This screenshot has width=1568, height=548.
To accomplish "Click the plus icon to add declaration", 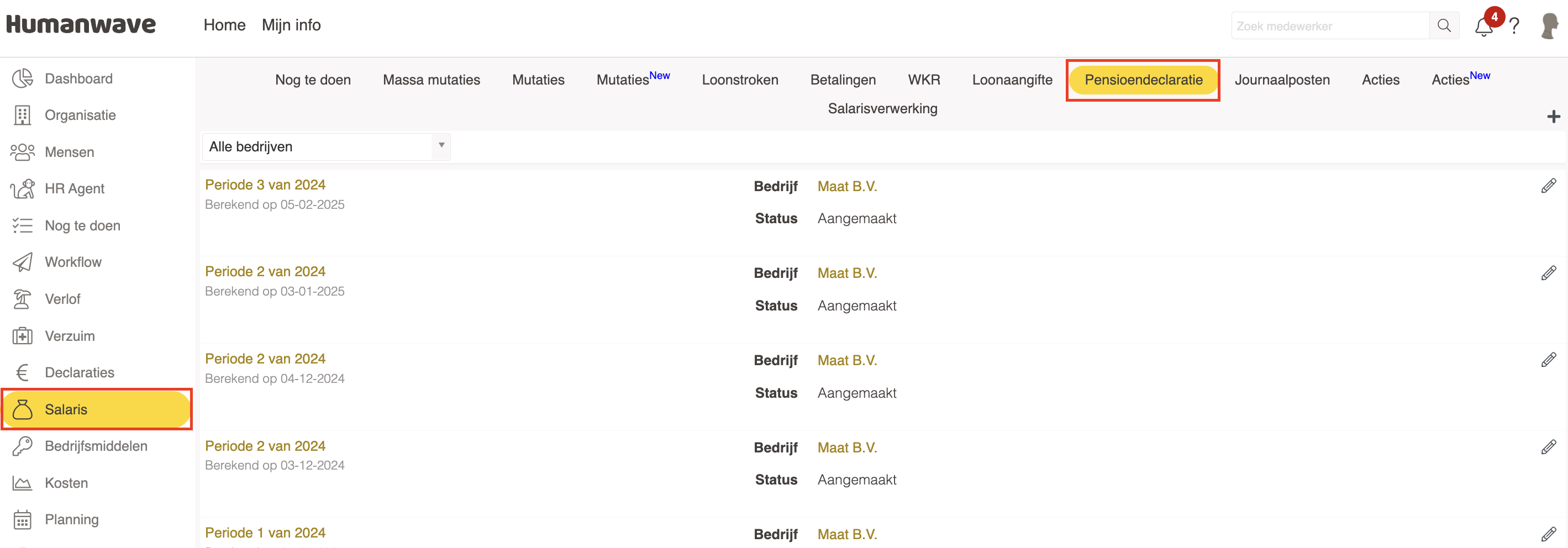I will (x=1554, y=117).
